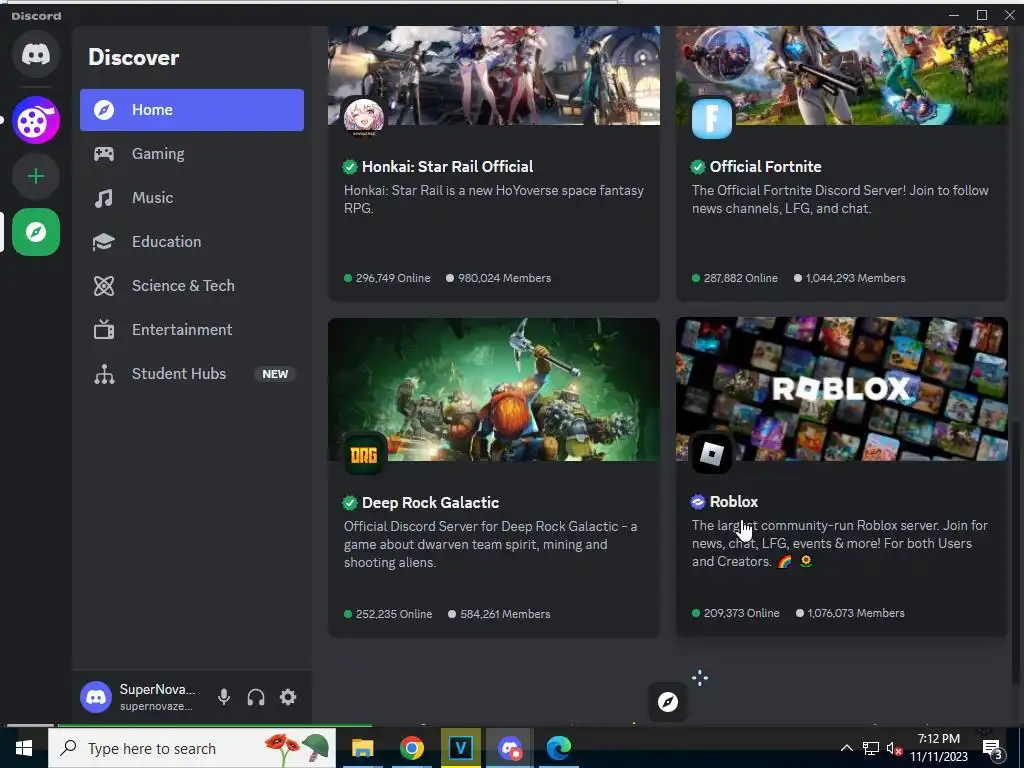Click the floating compass button at bottom

point(667,702)
